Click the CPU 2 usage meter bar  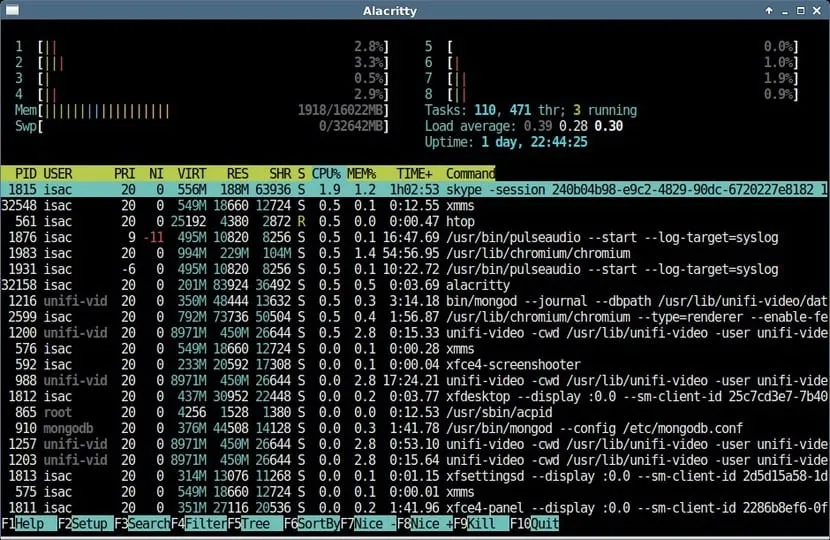point(213,62)
